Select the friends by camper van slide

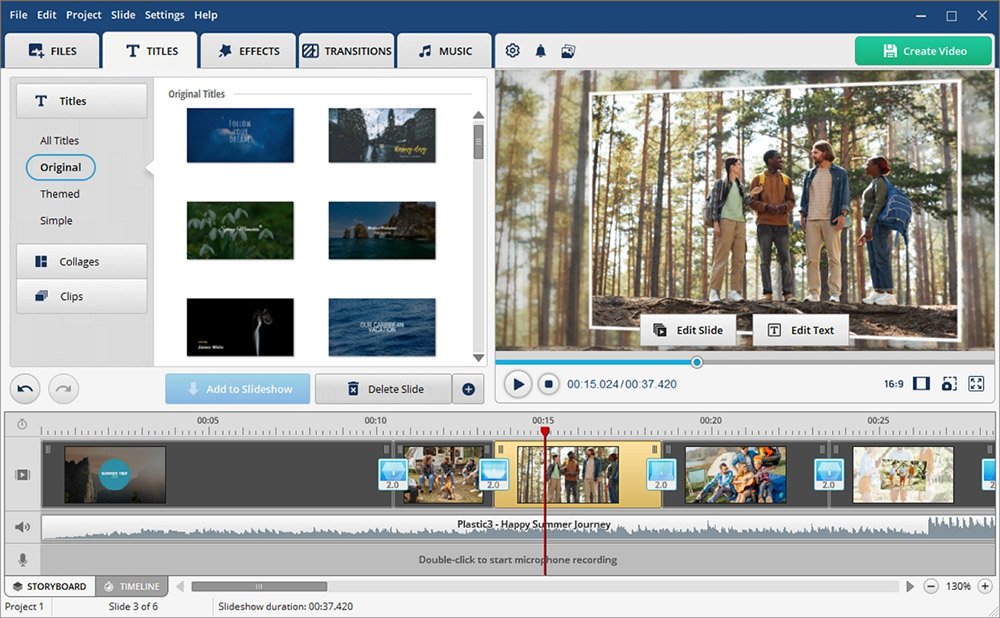(444, 475)
